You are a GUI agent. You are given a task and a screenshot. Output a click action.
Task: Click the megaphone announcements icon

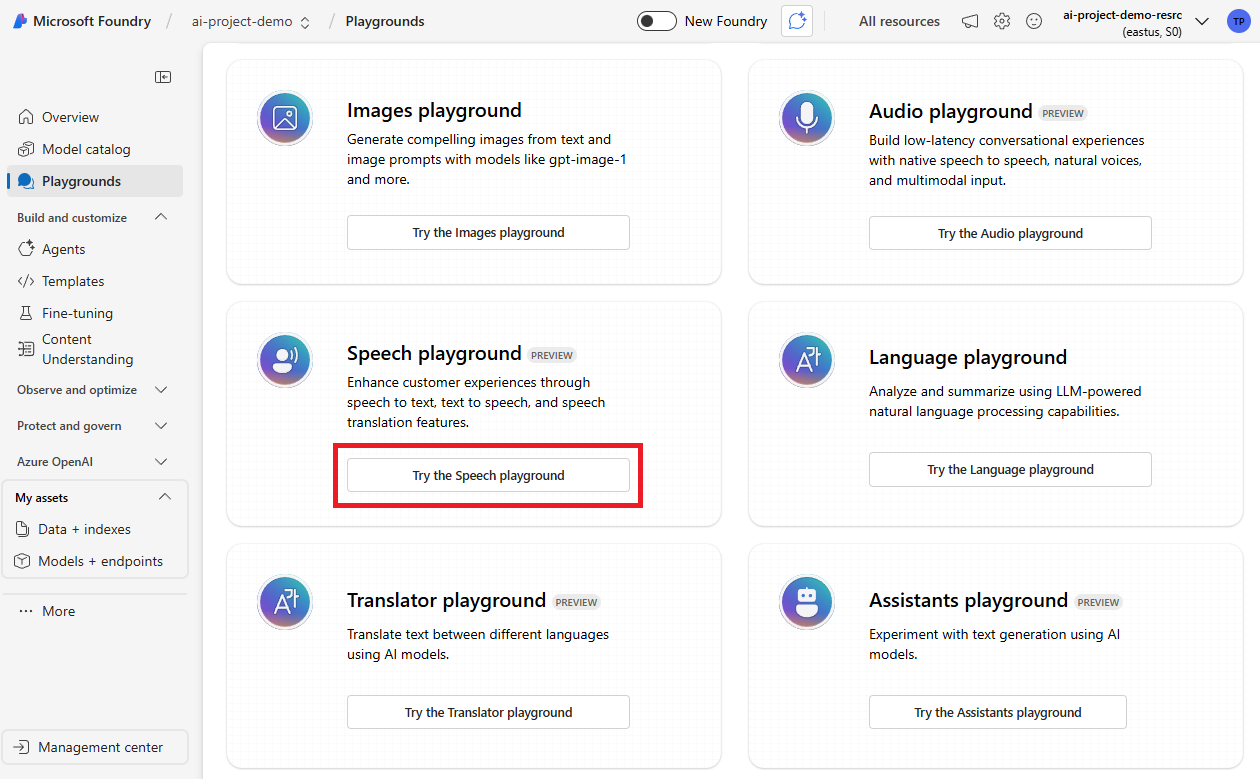970,21
